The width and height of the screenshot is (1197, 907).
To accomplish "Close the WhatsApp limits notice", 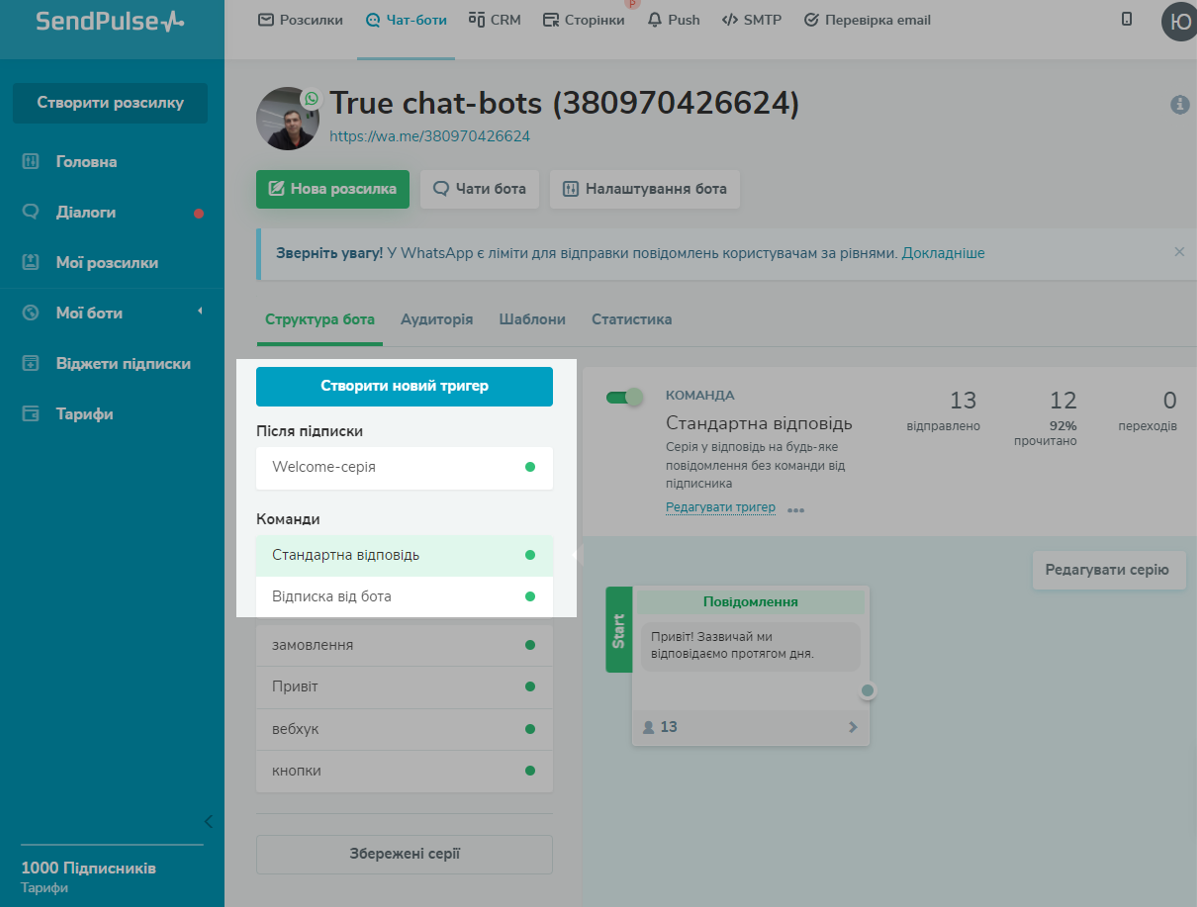I will (1179, 252).
